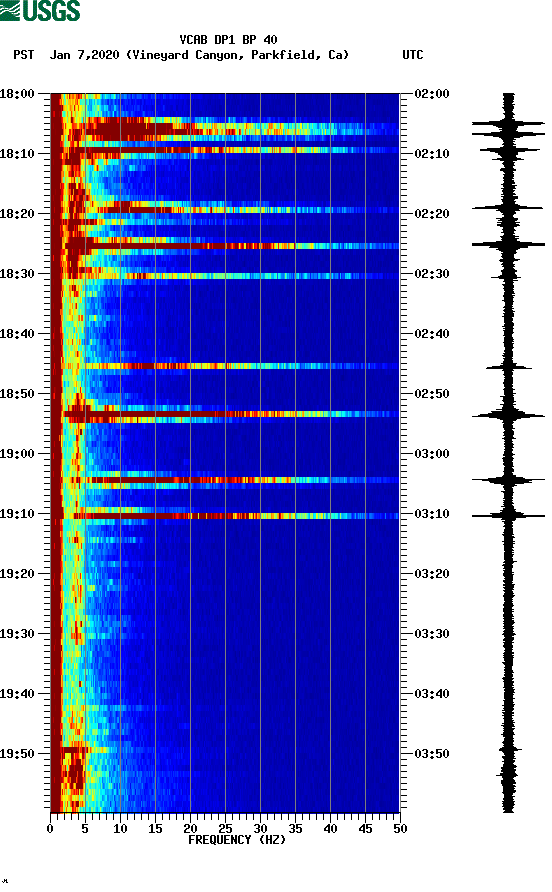The height and width of the screenshot is (892, 552).
Task: Click the '03:10' UTC time label
Action: point(432,514)
